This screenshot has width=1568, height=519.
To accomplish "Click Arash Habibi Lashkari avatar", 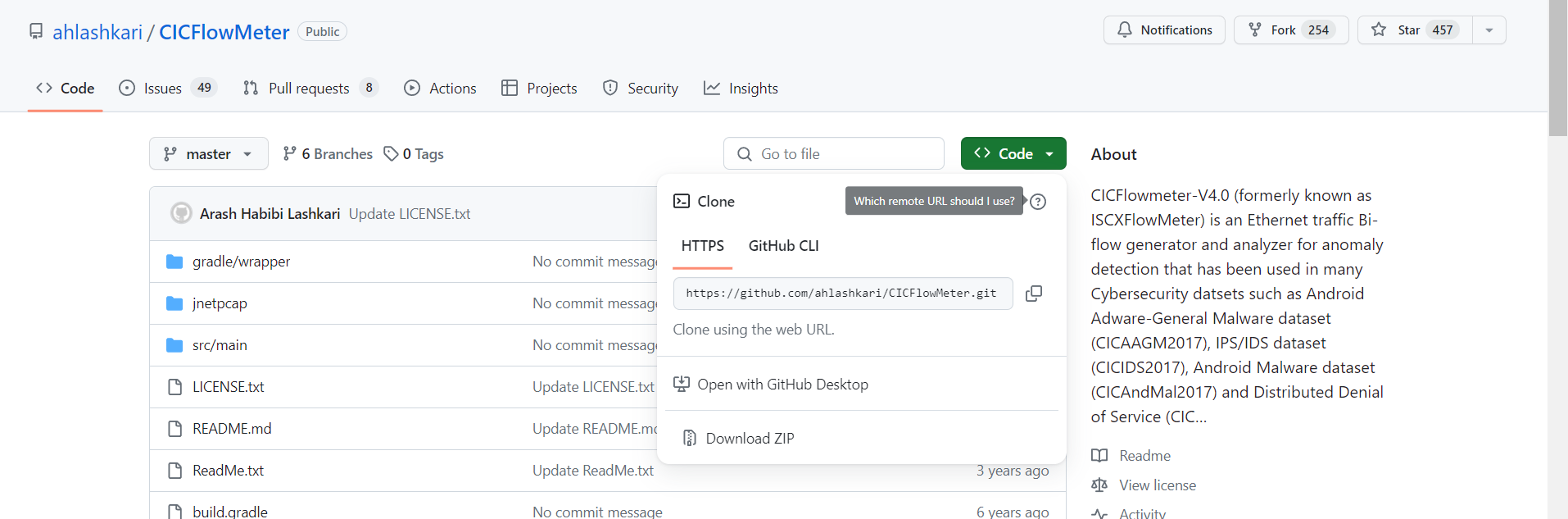I will [181, 213].
